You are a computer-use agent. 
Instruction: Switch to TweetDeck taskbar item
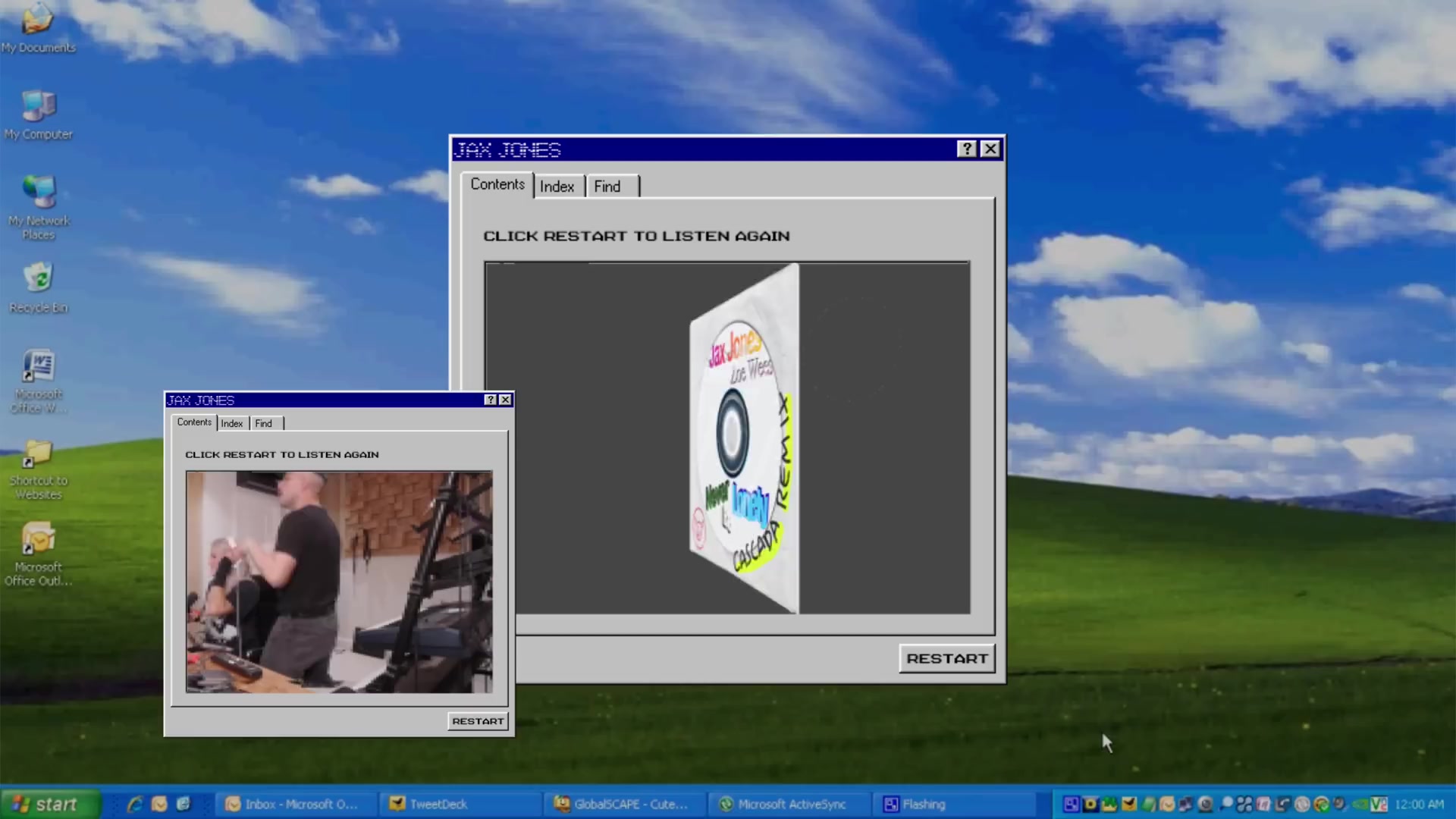pyautogui.click(x=460, y=804)
